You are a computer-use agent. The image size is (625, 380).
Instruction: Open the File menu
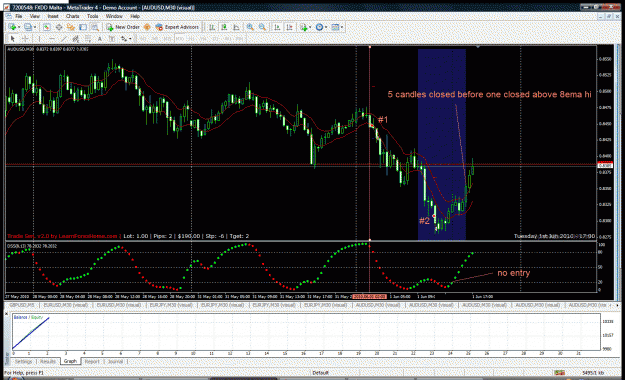pyautogui.click(x=18, y=16)
